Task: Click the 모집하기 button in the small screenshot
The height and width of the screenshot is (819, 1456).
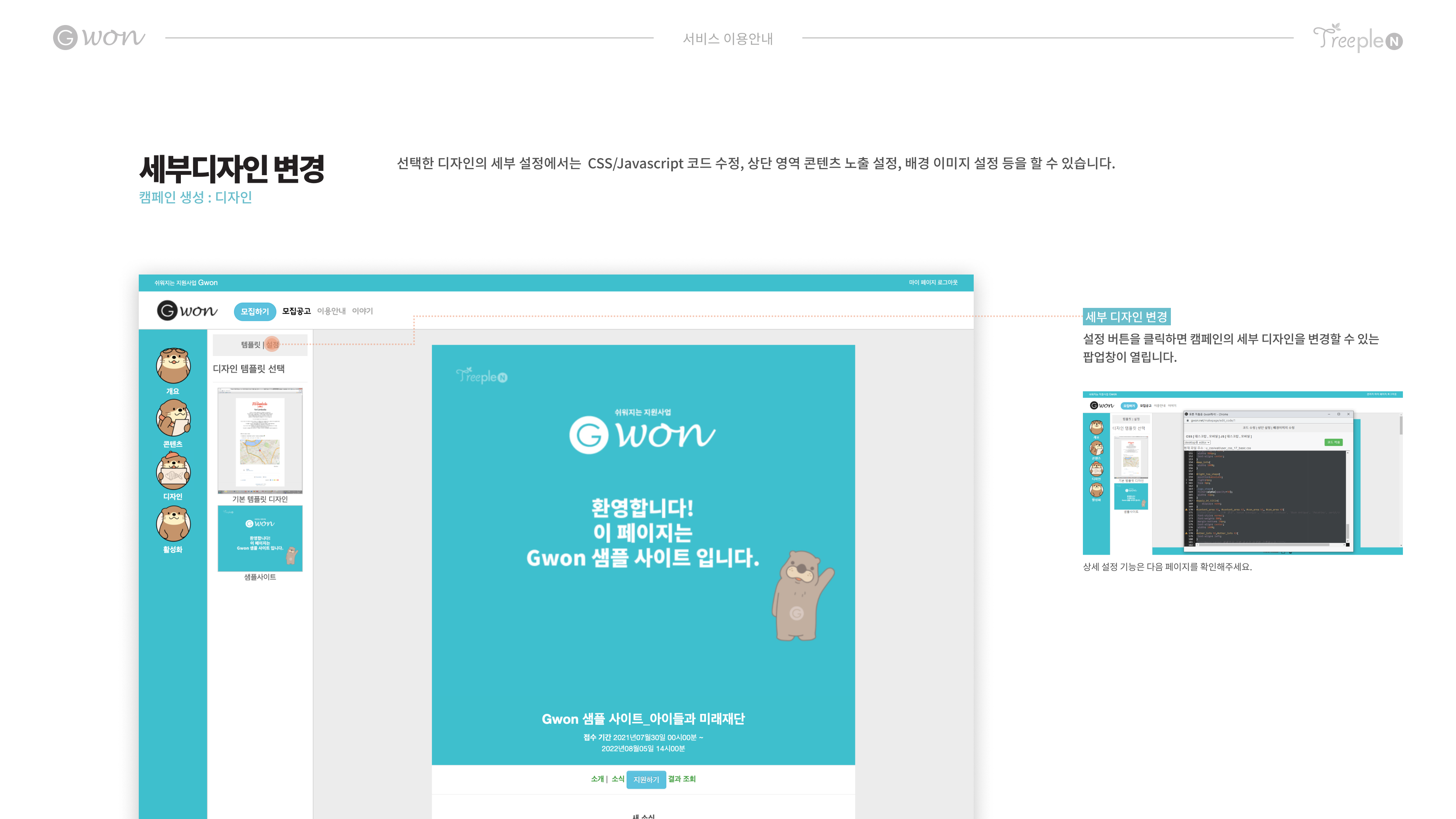Action: tap(1129, 406)
